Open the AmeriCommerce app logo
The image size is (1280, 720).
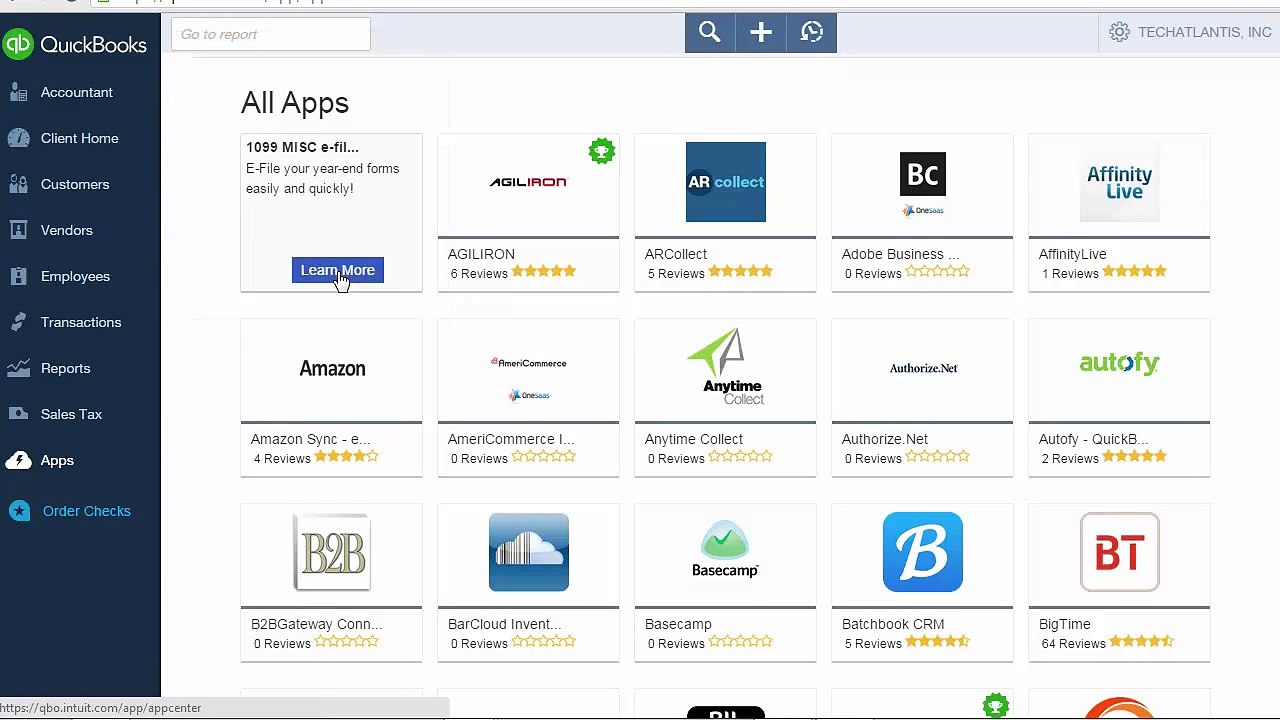[528, 378]
